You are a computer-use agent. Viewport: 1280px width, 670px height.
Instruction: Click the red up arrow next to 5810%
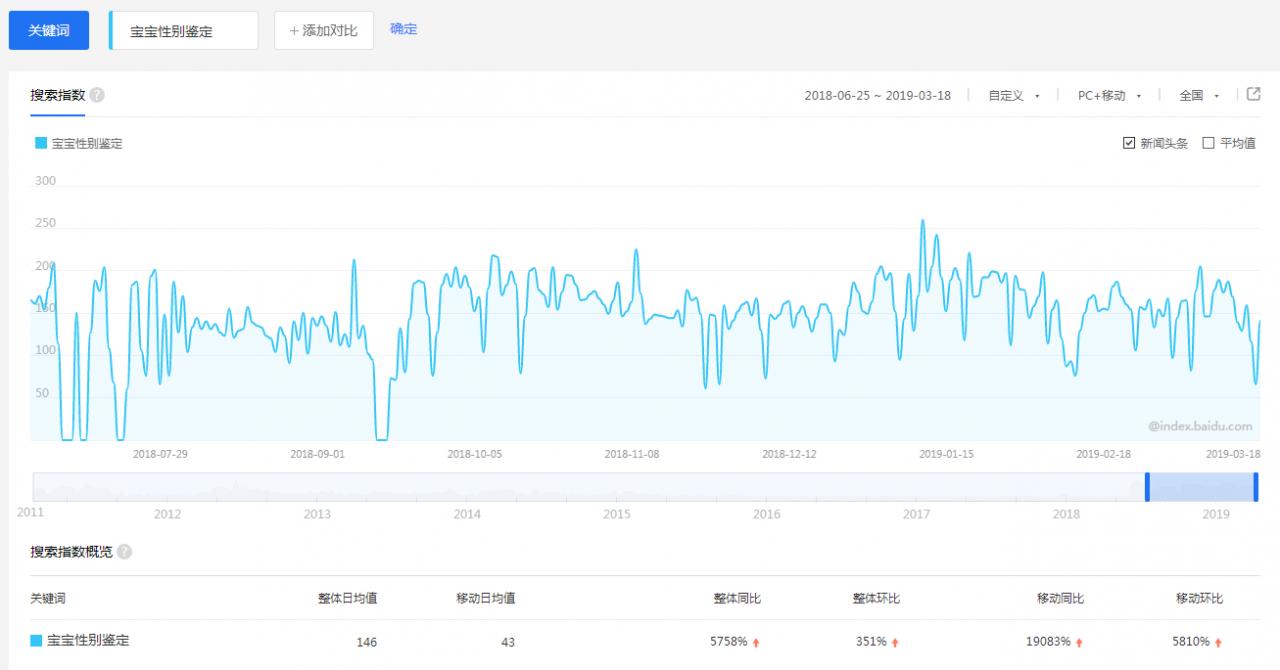[x=1218, y=642]
